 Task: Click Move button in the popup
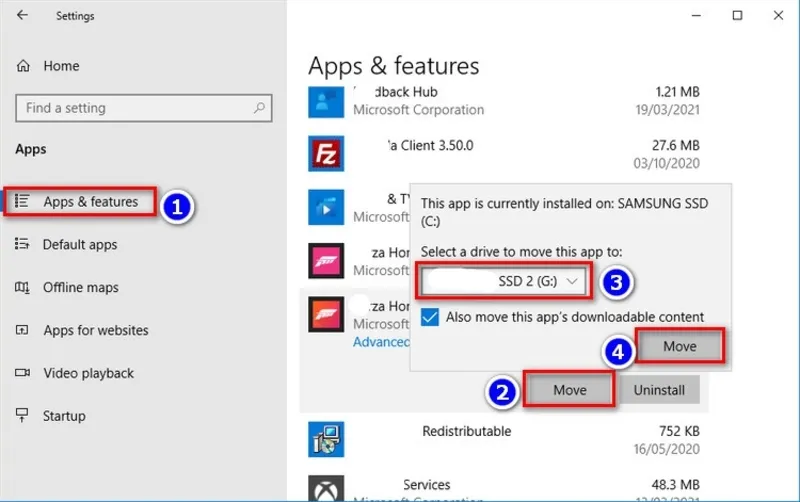[679, 347]
